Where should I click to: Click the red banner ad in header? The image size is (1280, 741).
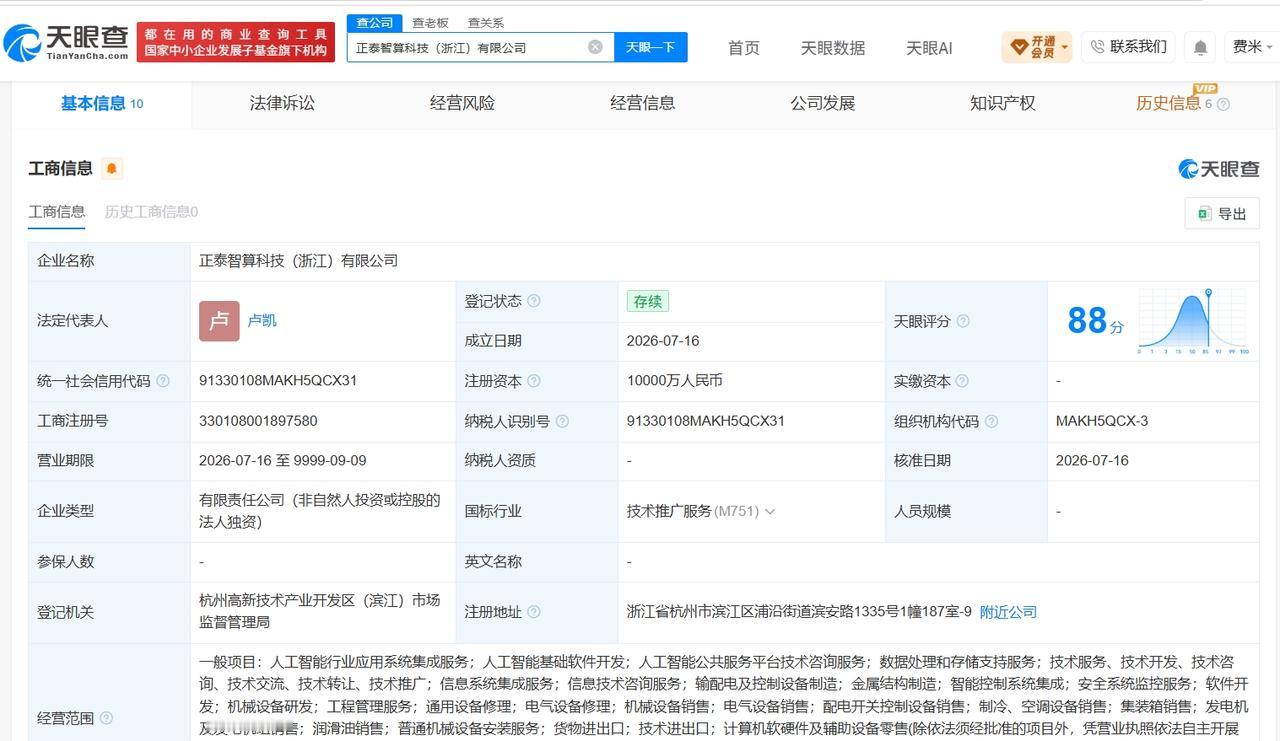coord(236,42)
